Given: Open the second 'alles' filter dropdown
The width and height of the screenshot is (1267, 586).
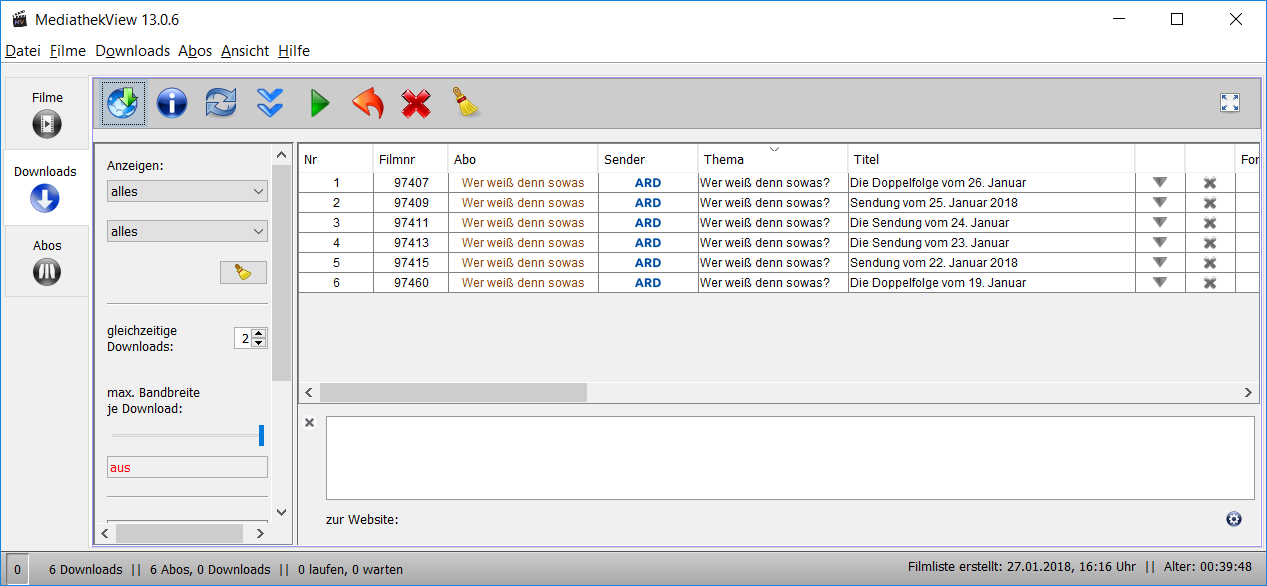Looking at the screenshot, I should tap(187, 231).
